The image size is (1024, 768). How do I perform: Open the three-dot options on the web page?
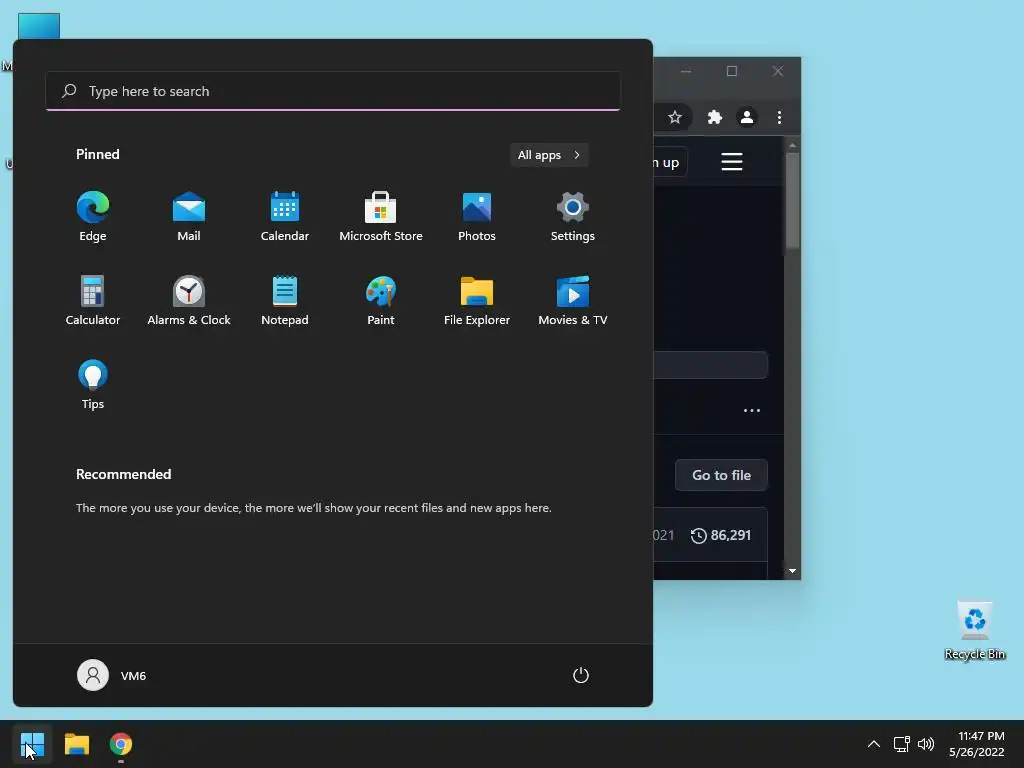[752, 410]
